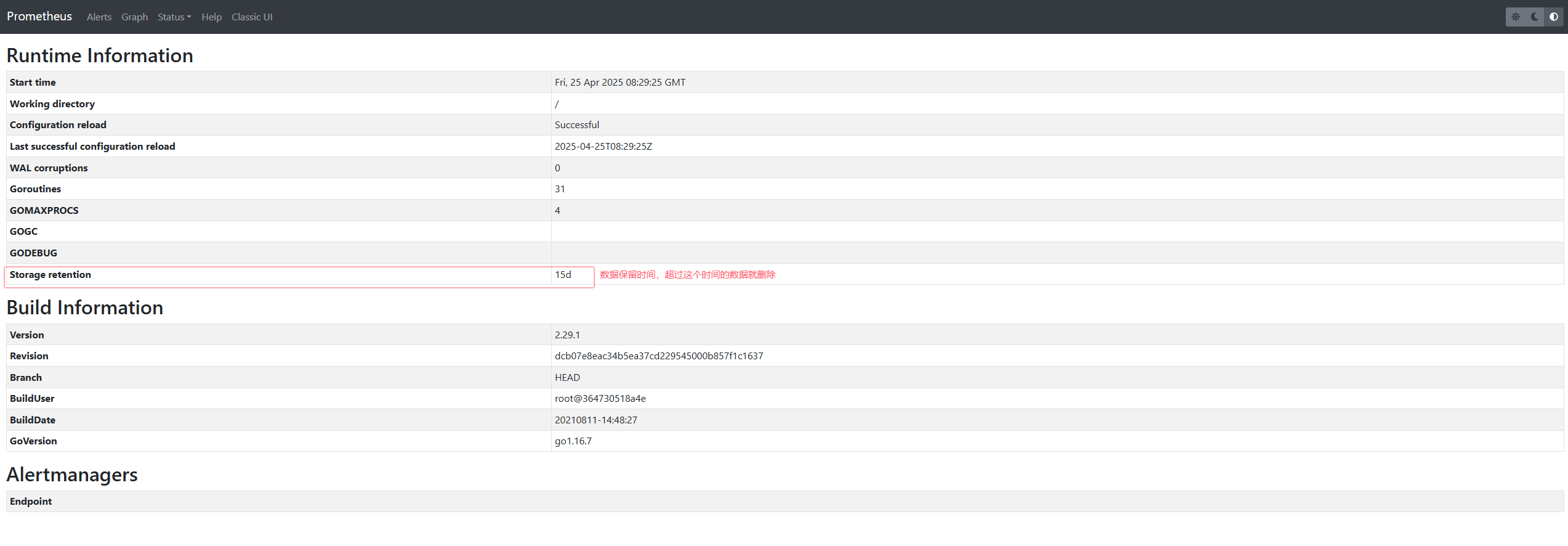Click the 'Working directory' row label
The height and width of the screenshot is (546, 1568).
(52, 104)
